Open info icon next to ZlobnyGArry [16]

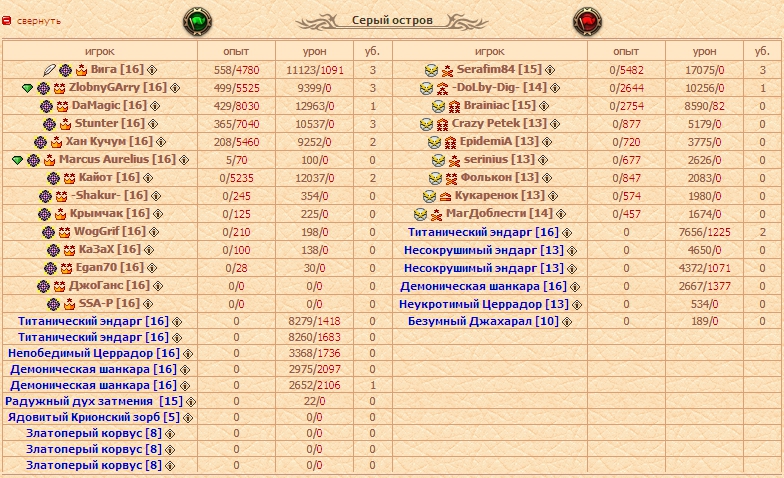point(175,88)
